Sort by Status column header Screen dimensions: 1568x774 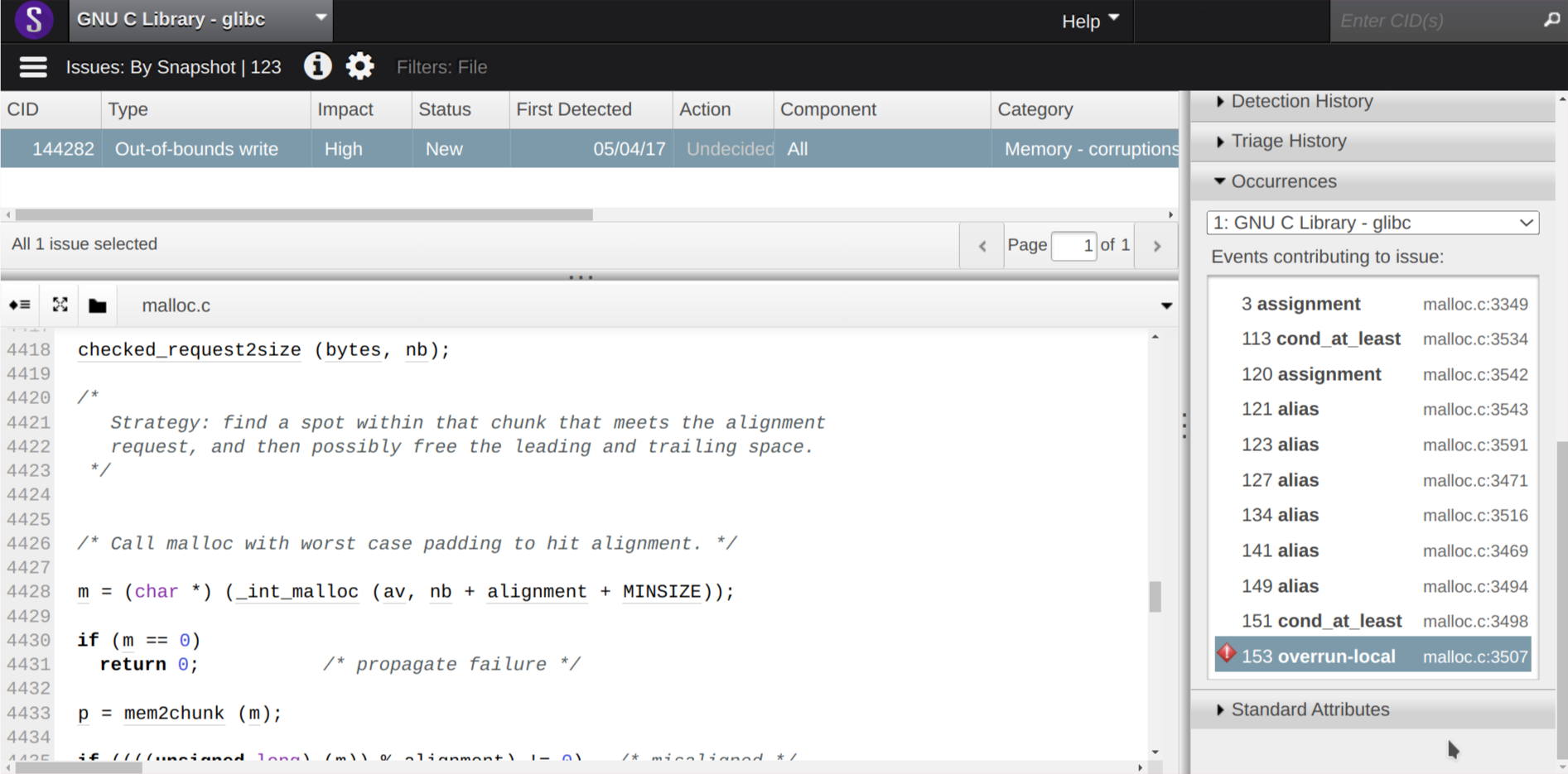click(x=461, y=109)
